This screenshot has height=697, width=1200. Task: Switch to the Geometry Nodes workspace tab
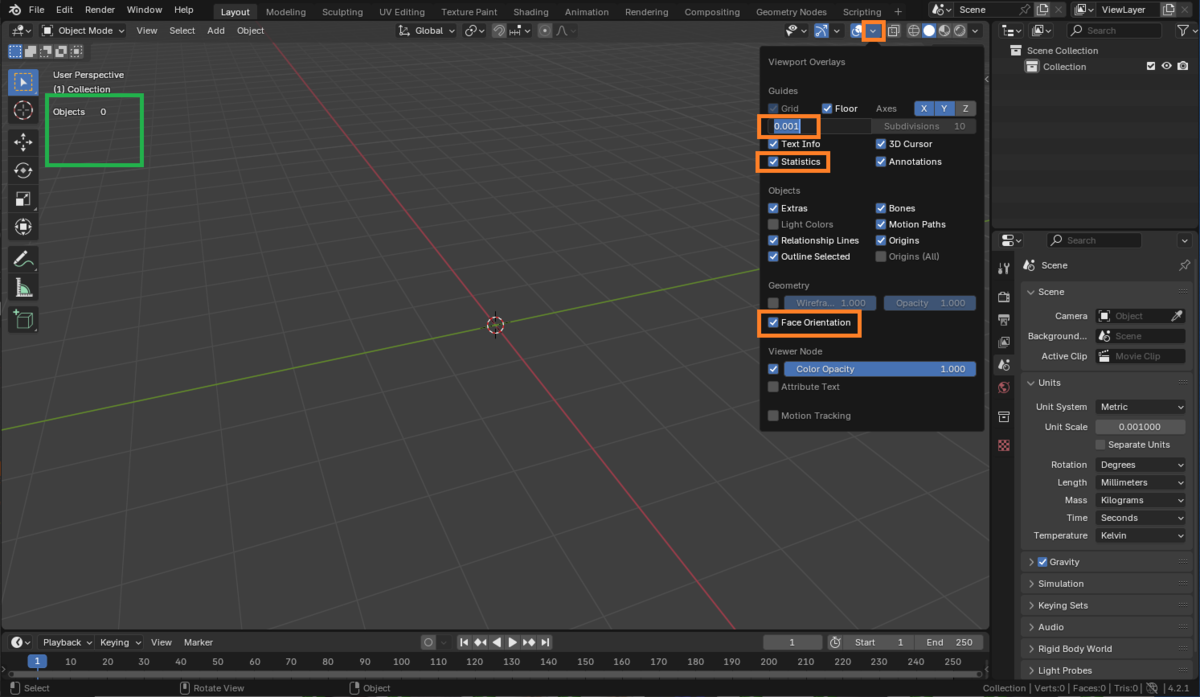(x=791, y=12)
